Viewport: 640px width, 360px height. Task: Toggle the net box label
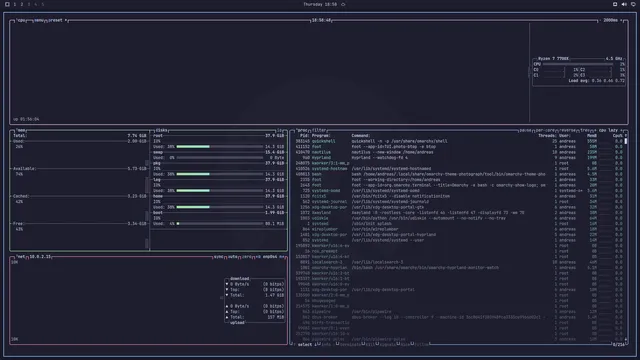21,257
